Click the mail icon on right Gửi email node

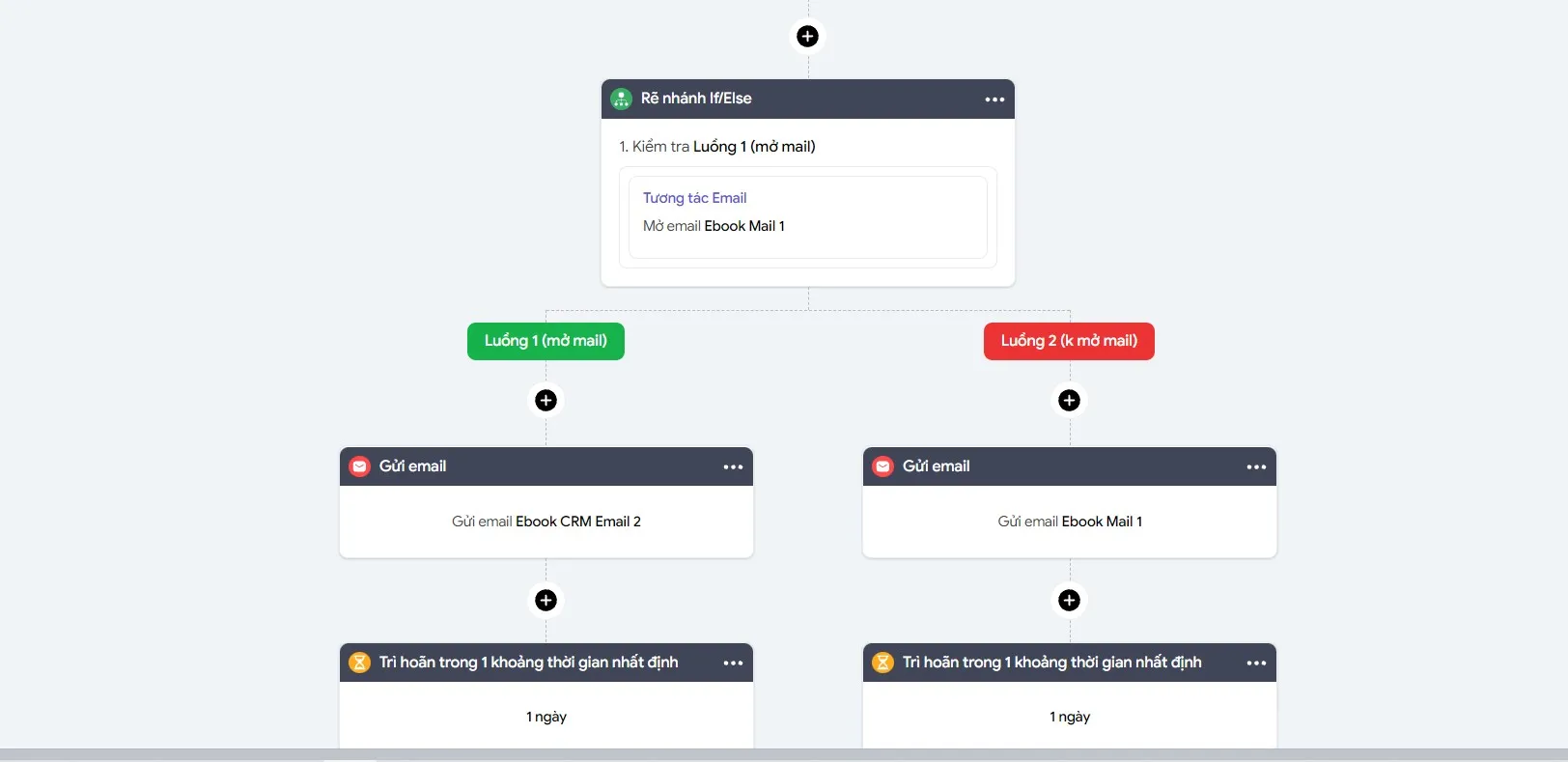click(882, 466)
